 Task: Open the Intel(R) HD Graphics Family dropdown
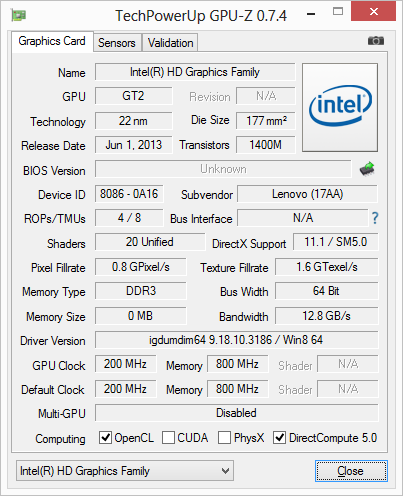pyautogui.click(x=125, y=471)
